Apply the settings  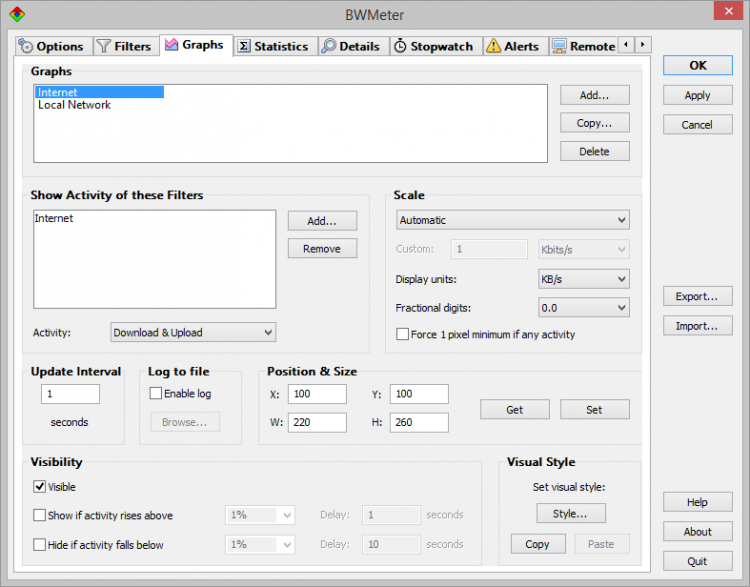tap(697, 95)
